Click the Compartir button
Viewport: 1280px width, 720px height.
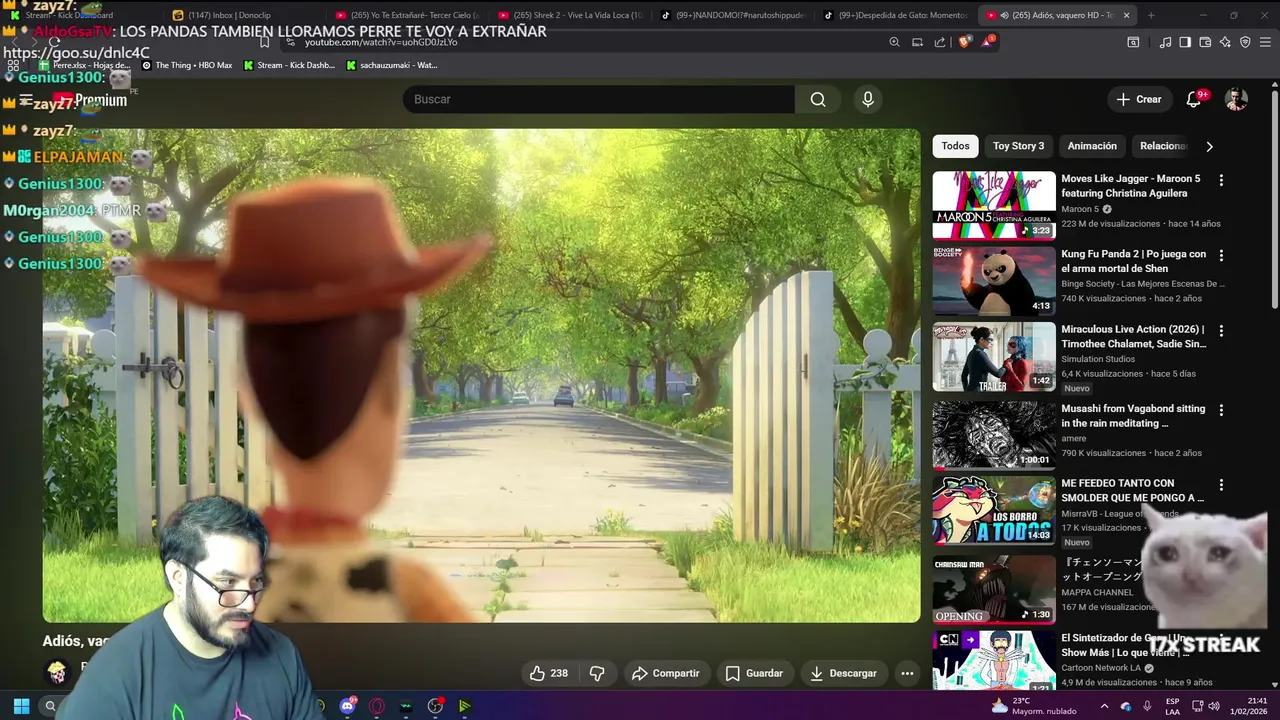click(665, 673)
